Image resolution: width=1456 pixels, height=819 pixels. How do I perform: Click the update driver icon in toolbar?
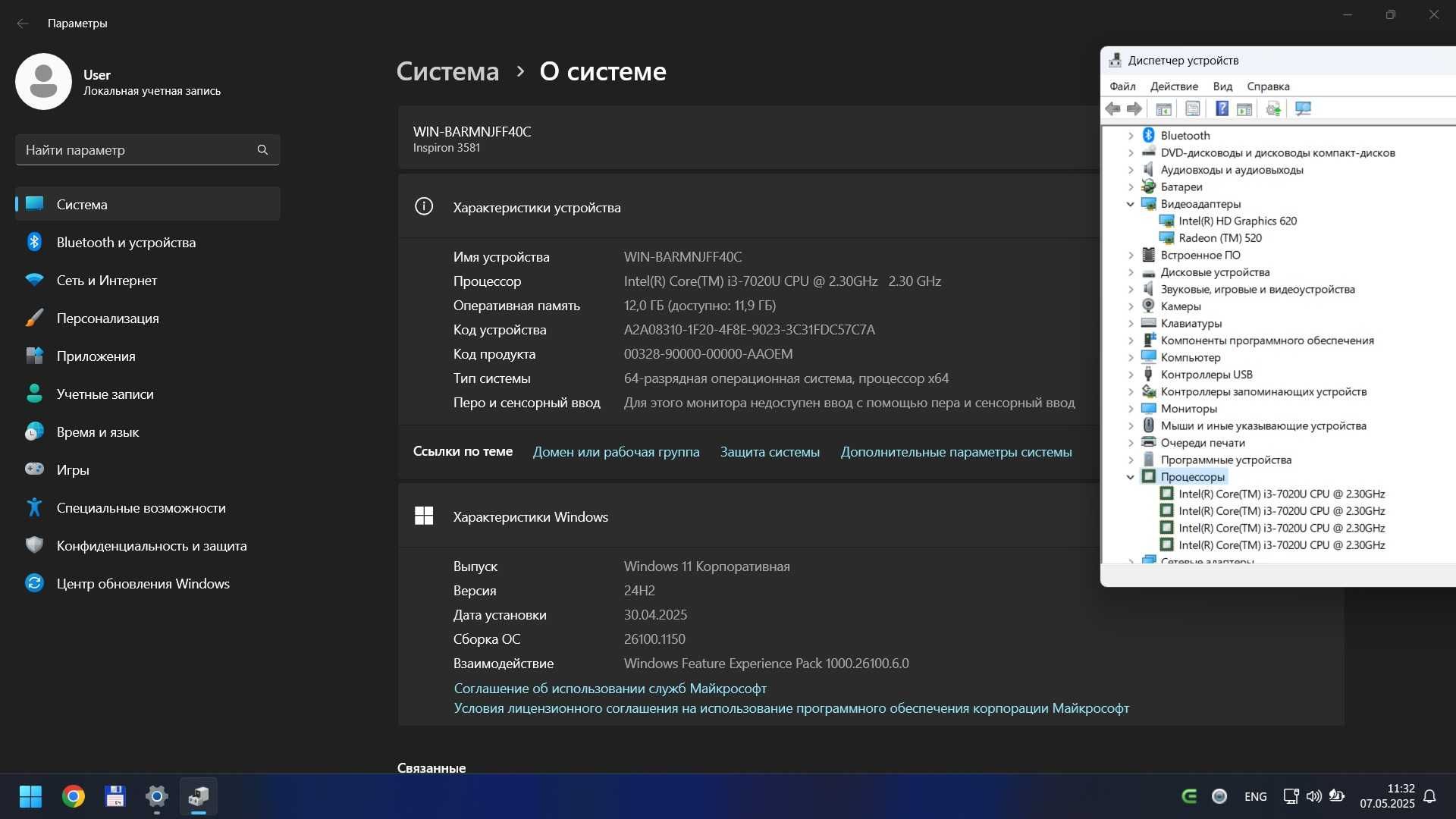tap(1273, 108)
